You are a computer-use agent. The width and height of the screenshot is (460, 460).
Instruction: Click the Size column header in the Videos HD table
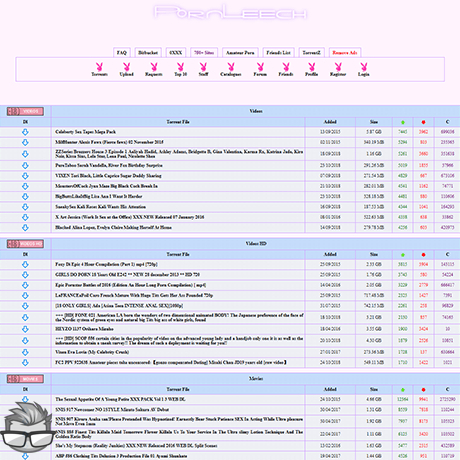[x=374, y=254]
